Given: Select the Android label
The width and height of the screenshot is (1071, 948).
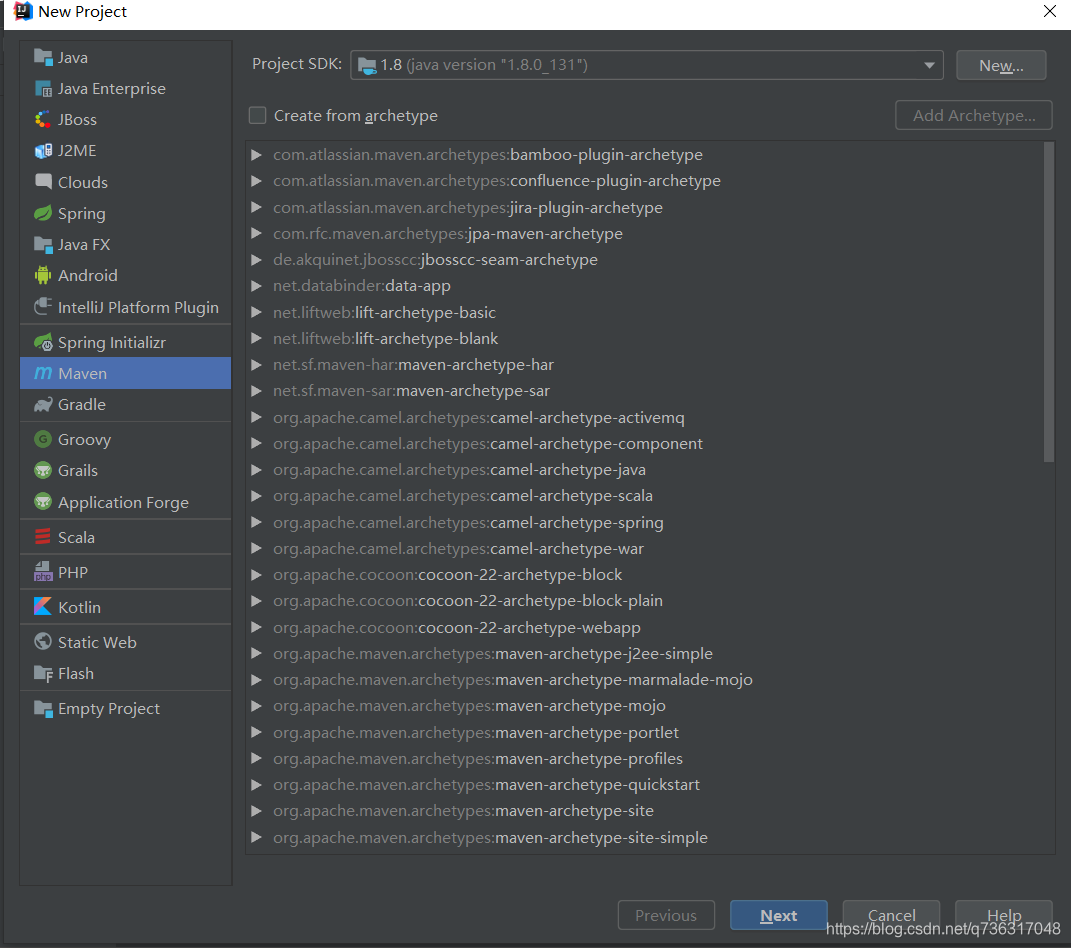Looking at the screenshot, I should tap(88, 275).
